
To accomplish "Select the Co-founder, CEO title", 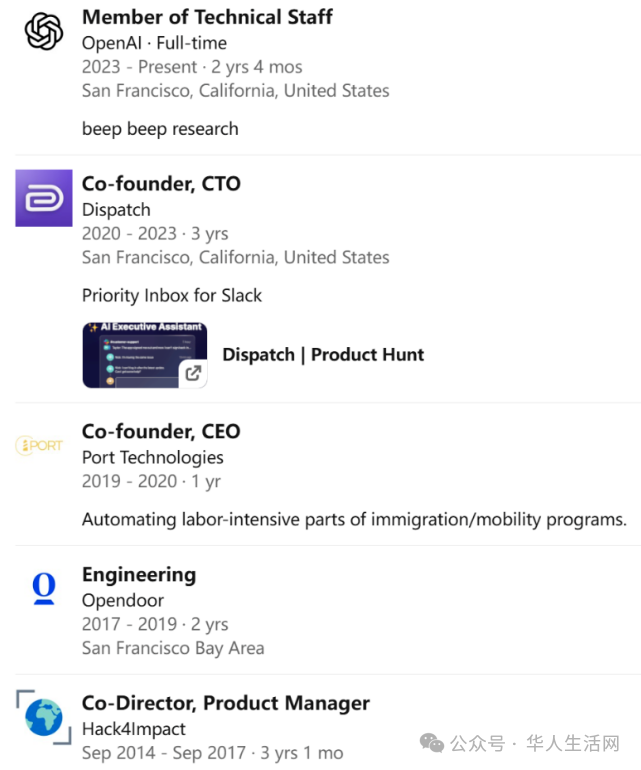I will pyautogui.click(x=161, y=432).
